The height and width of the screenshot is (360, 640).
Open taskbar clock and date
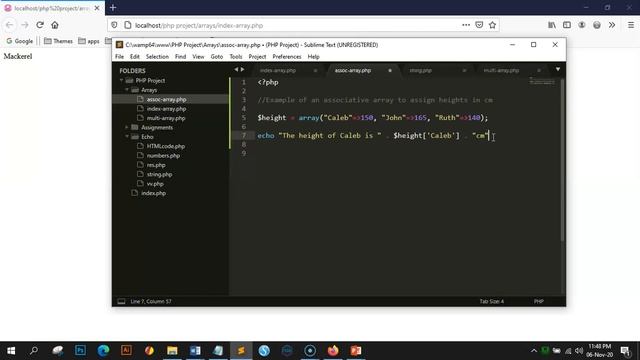tap(599, 351)
